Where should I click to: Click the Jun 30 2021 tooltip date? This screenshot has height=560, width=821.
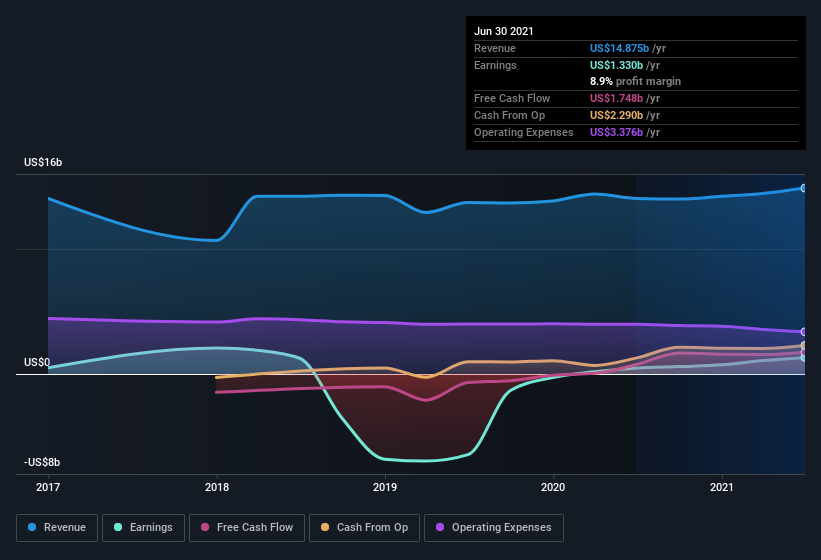click(x=504, y=31)
